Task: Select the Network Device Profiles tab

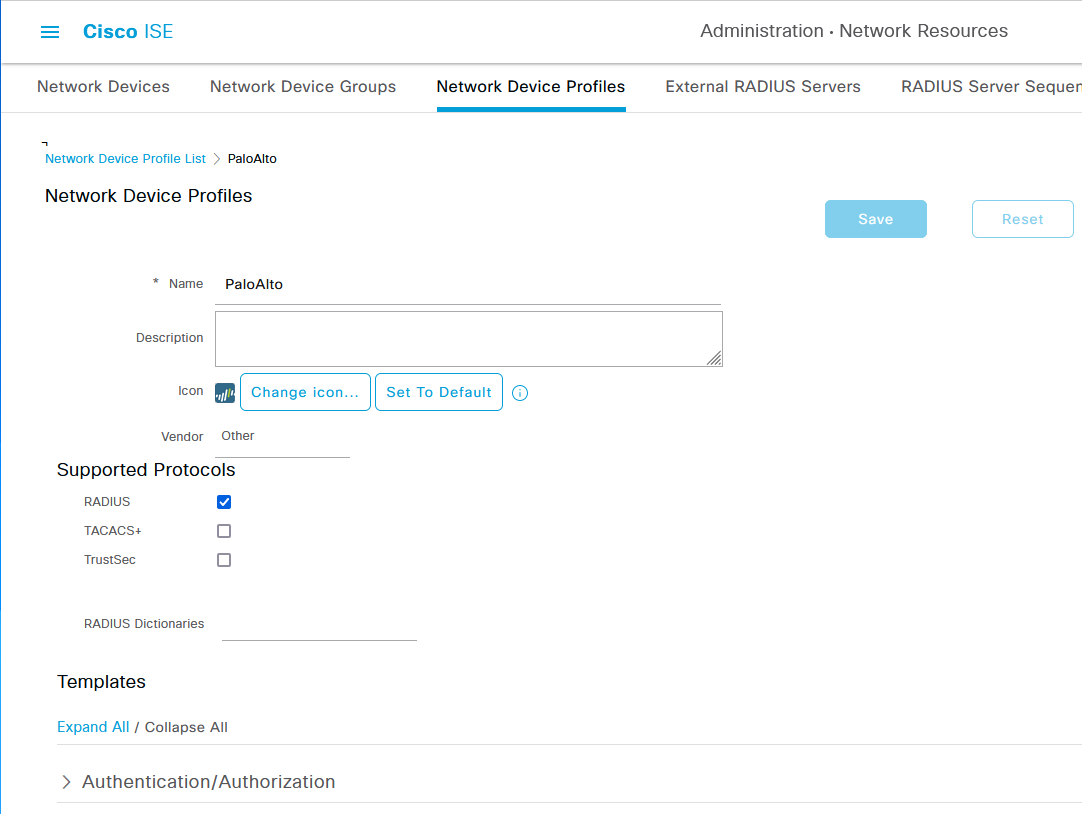Action: click(531, 87)
